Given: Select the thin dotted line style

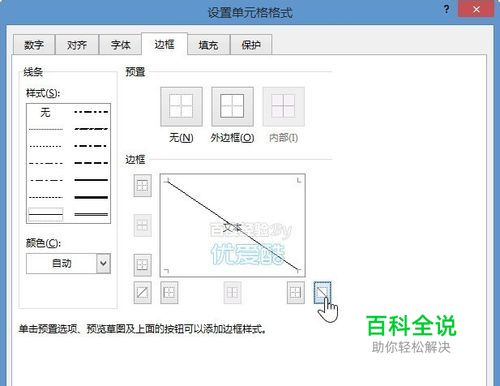Looking at the screenshot, I should point(46,146).
